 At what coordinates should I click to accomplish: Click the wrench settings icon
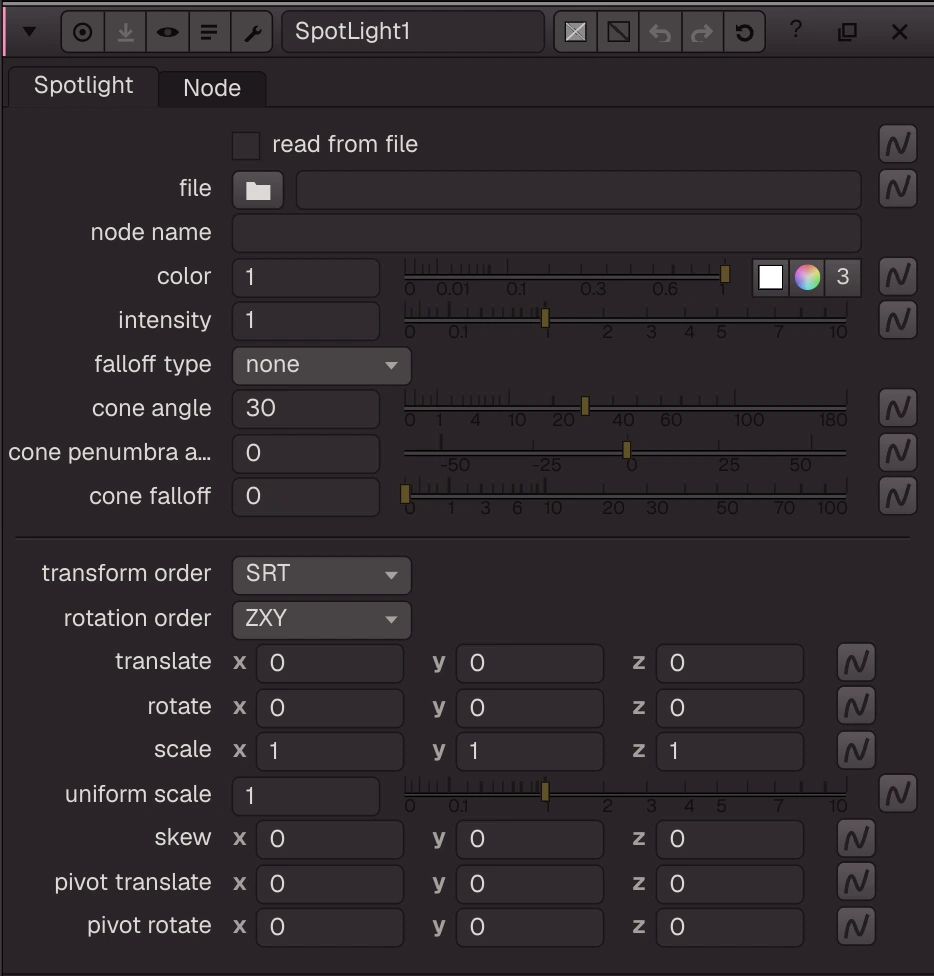(252, 32)
